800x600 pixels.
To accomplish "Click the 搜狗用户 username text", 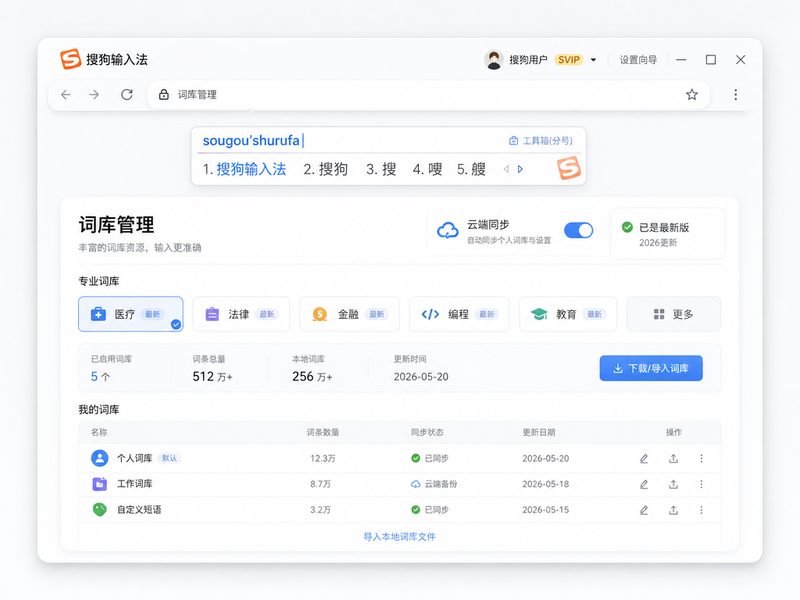I will (x=528, y=60).
